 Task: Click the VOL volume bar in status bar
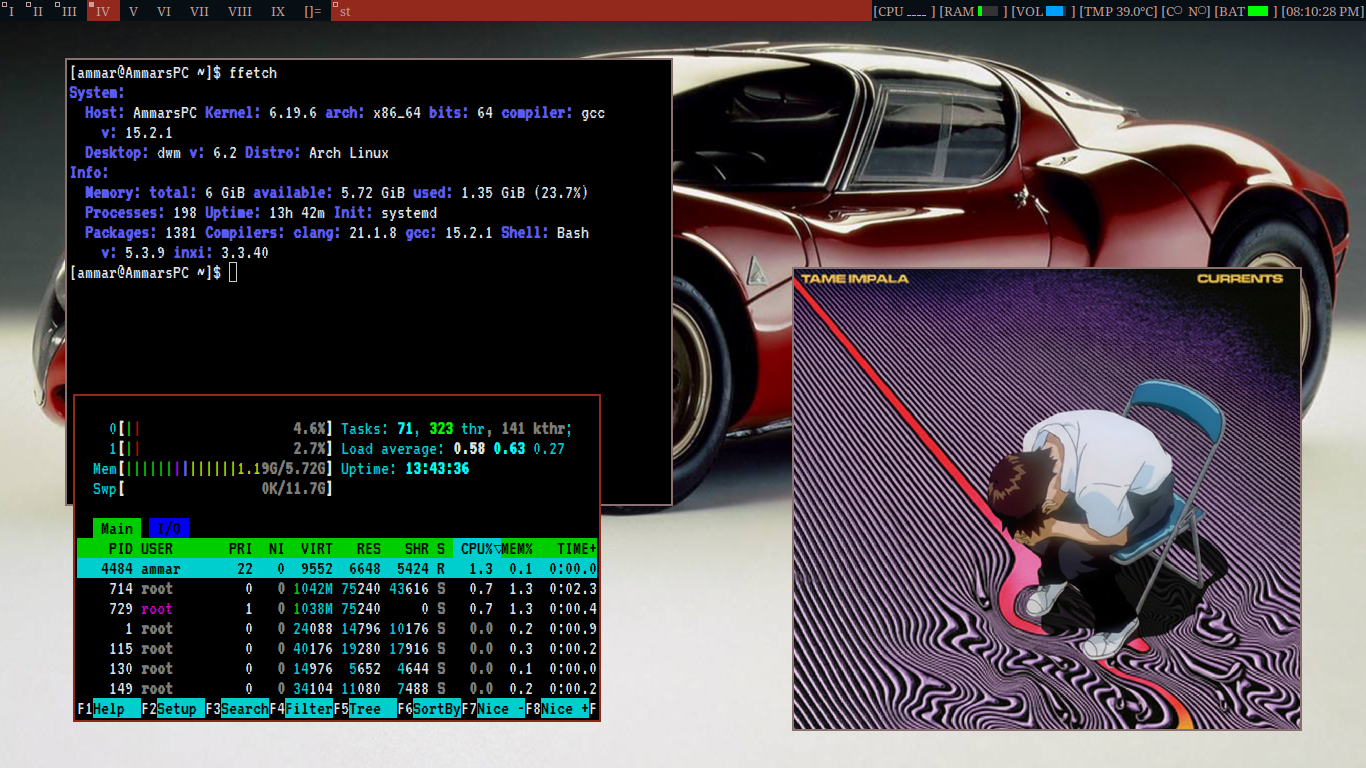[x=1043, y=11]
